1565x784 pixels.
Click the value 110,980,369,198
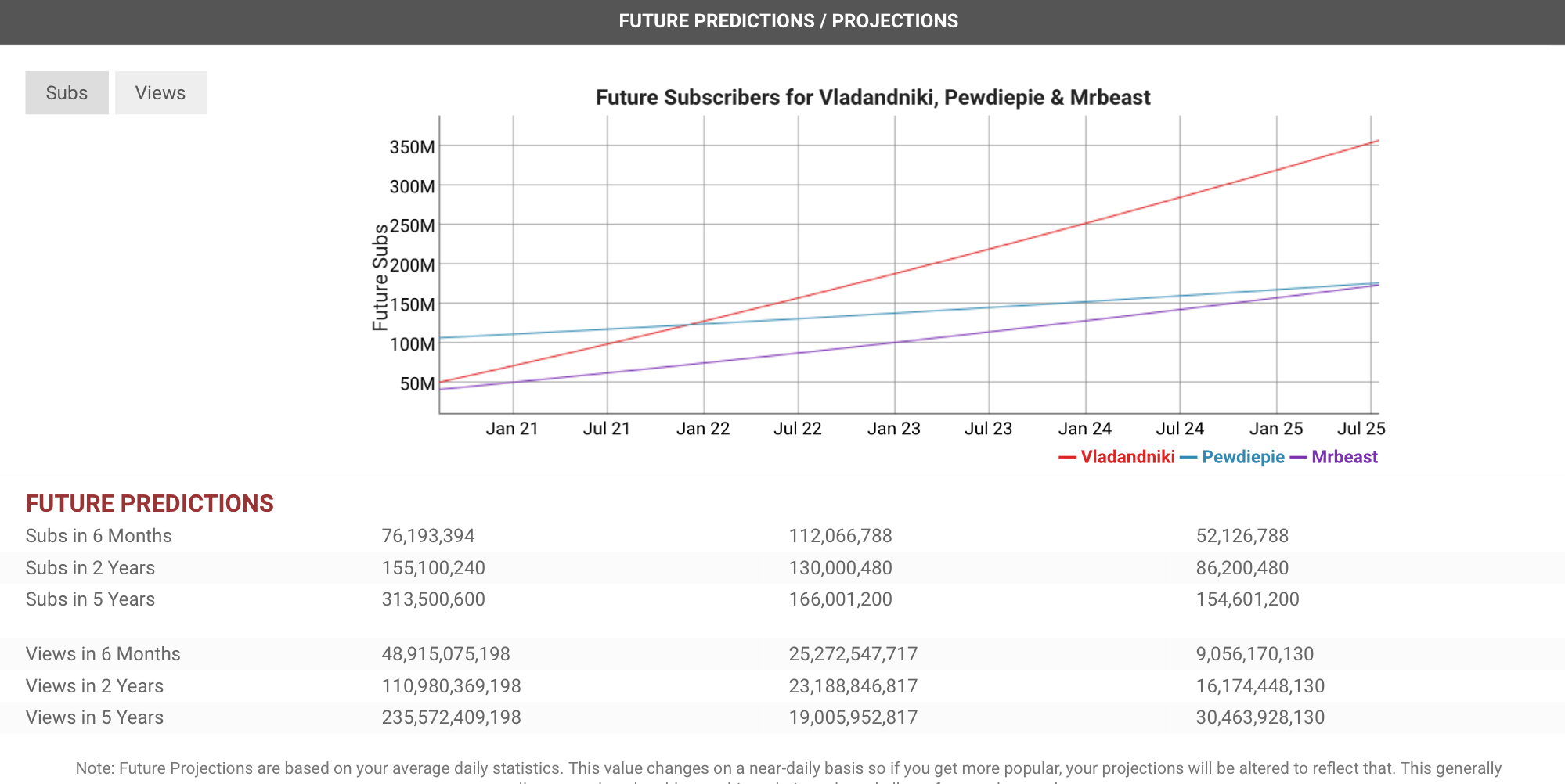click(452, 686)
